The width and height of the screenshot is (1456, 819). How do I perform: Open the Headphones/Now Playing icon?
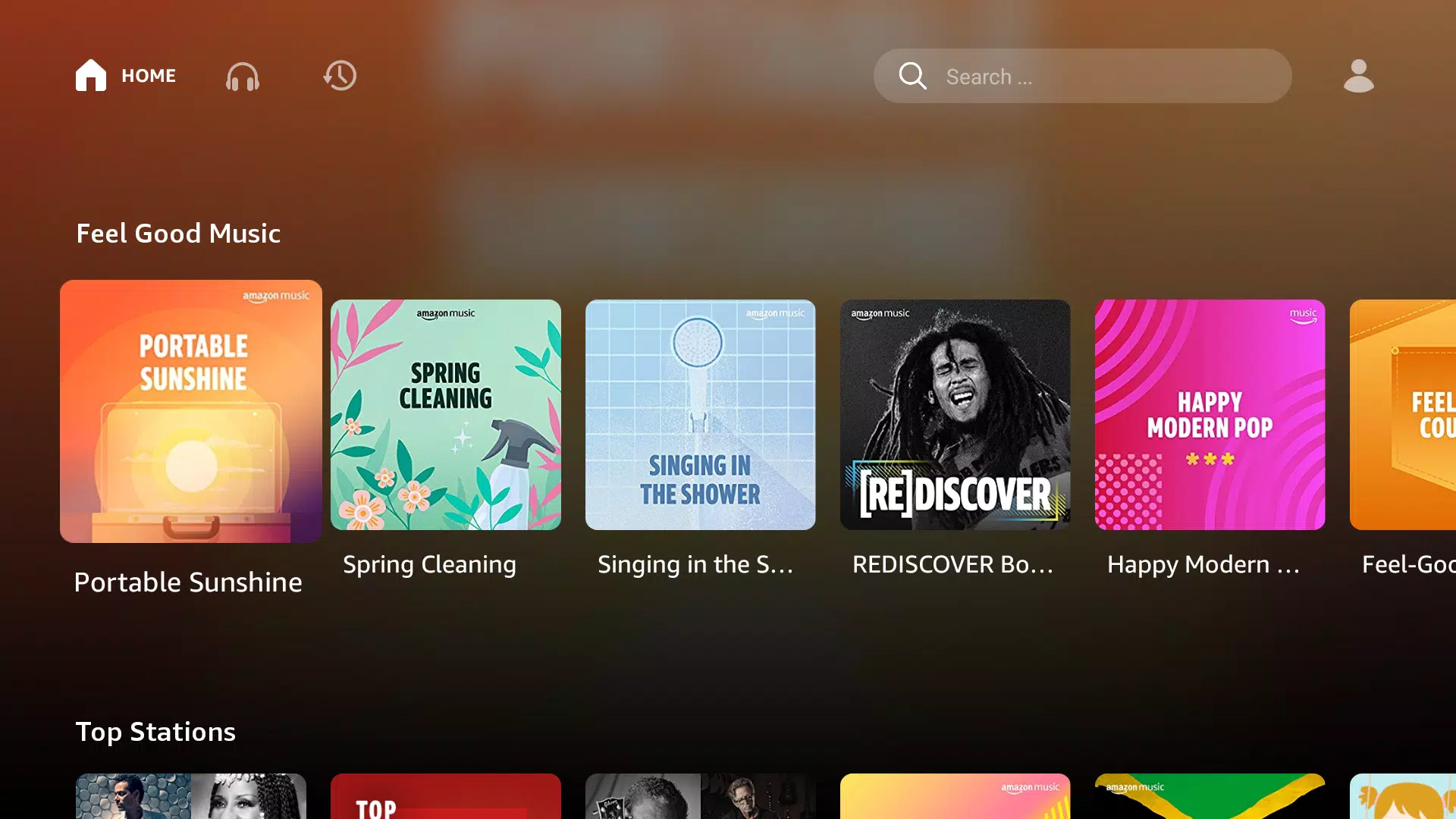click(x=243, y=76)
